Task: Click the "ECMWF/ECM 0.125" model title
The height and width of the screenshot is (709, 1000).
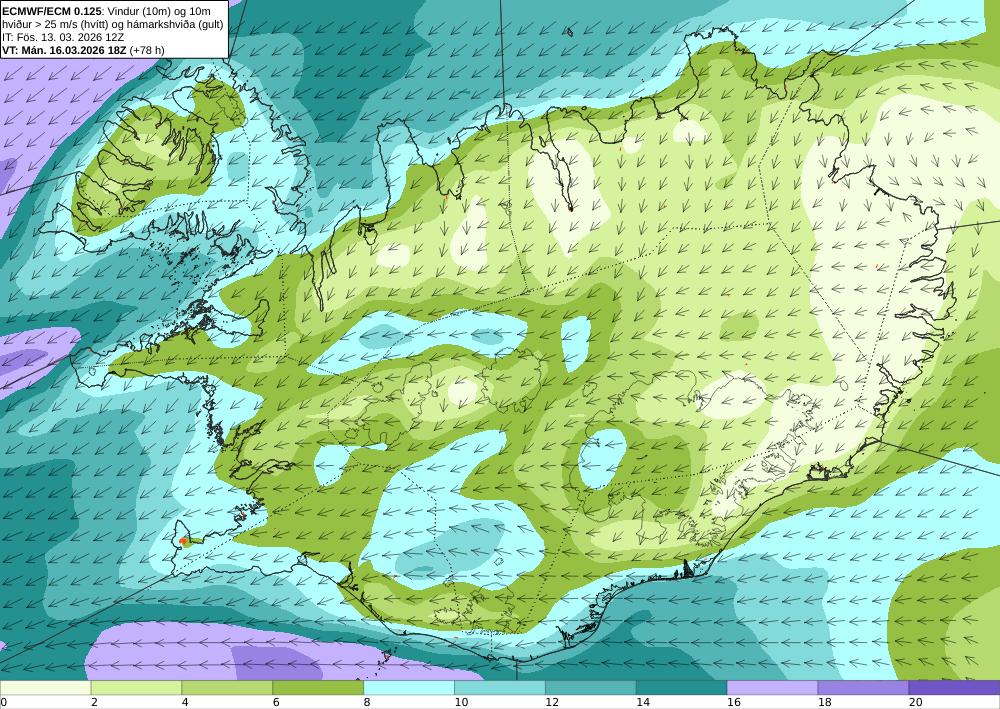Action: coord(52,11)
